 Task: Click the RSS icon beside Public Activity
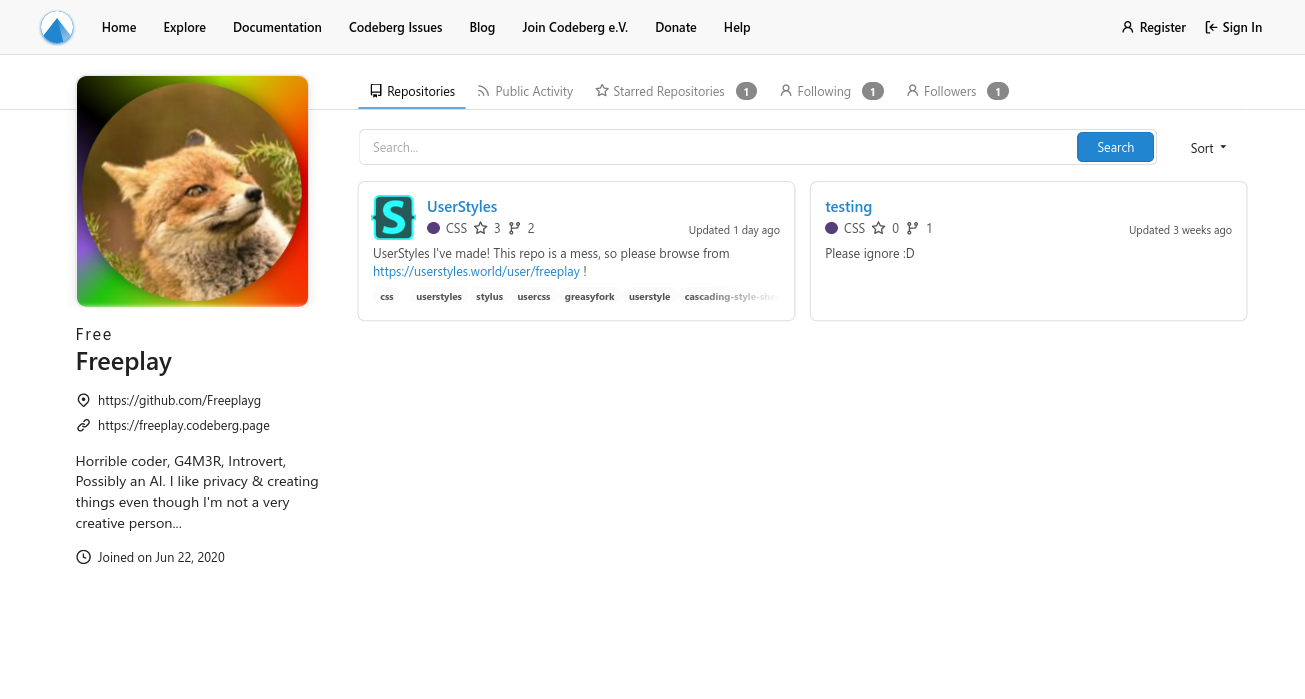pyautogui.click(x=483, y=91)
